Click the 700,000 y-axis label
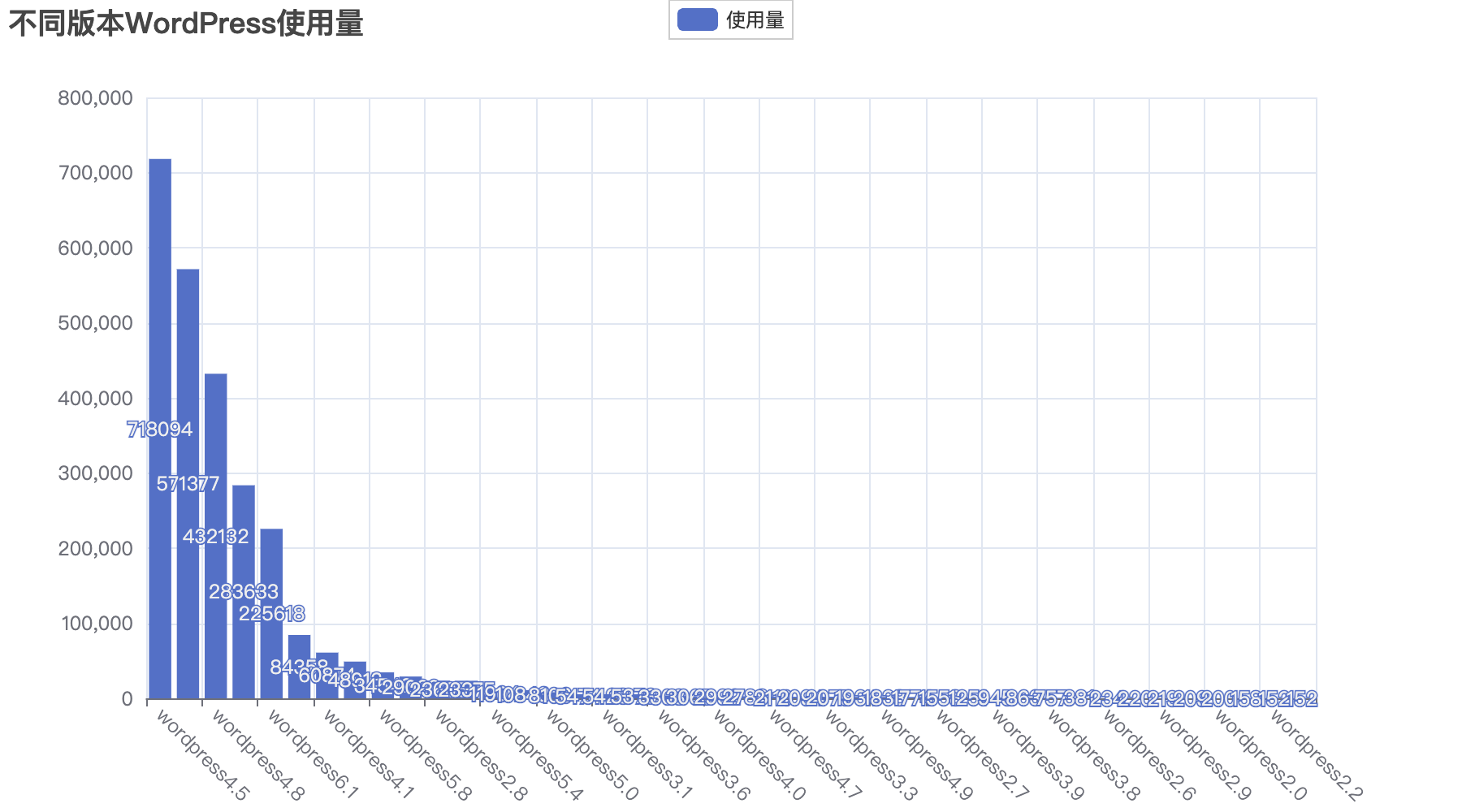Screen dimensions: 1462x812 (x=95, y=173)
